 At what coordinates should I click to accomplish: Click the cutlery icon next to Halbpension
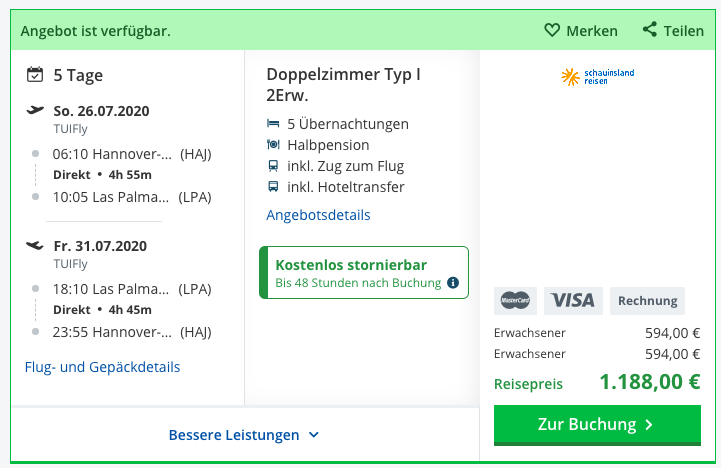click(273, 145)
